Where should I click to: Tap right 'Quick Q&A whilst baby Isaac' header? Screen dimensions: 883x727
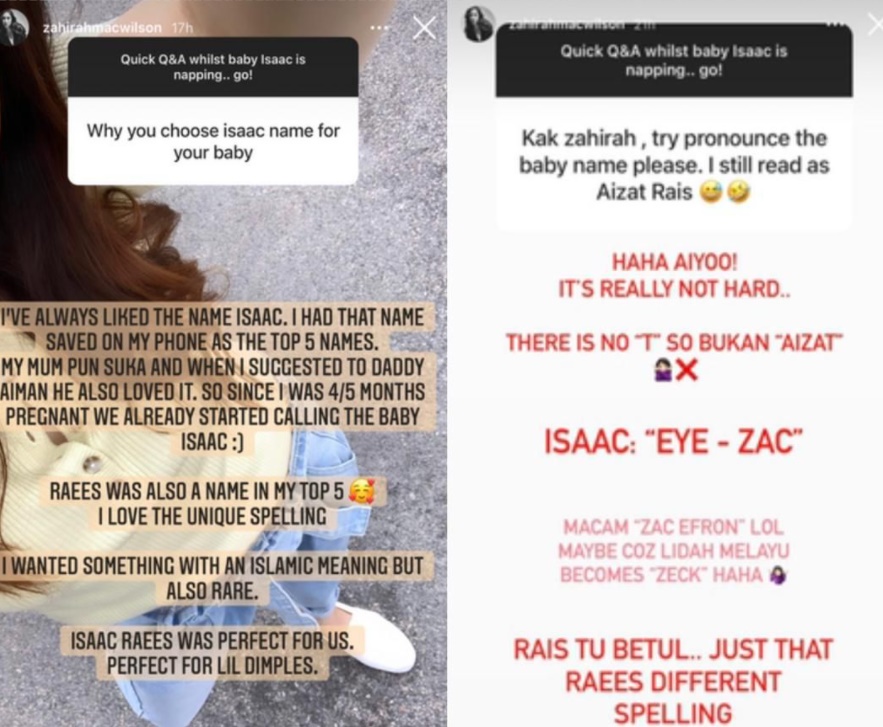coord(674,60)
